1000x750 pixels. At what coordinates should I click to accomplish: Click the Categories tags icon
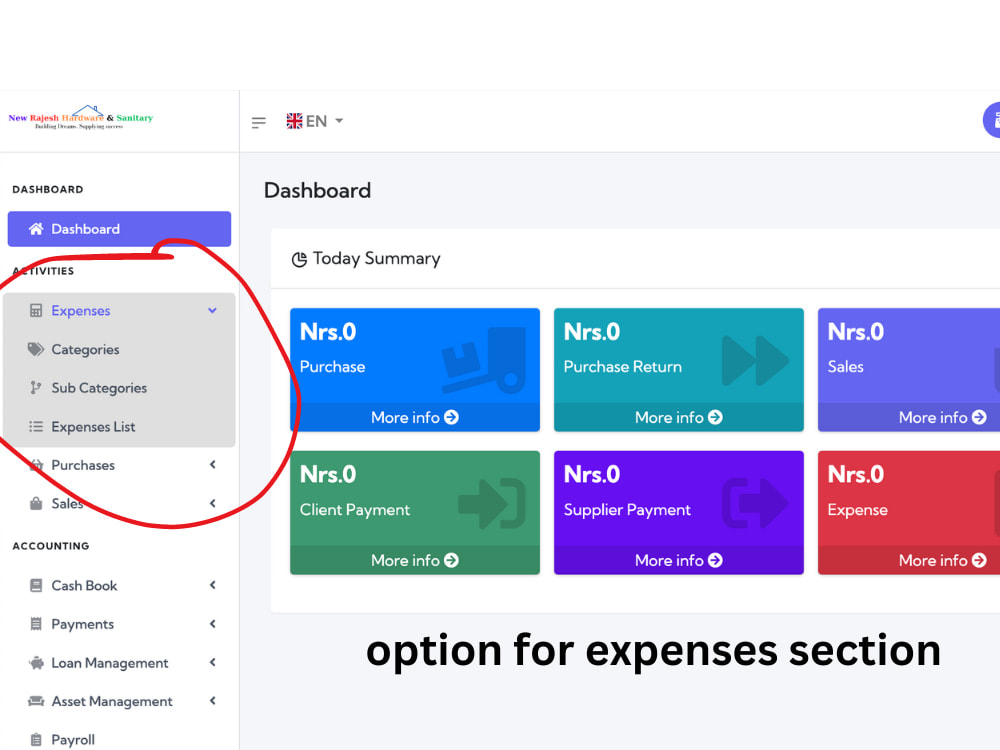click(36, 349)
